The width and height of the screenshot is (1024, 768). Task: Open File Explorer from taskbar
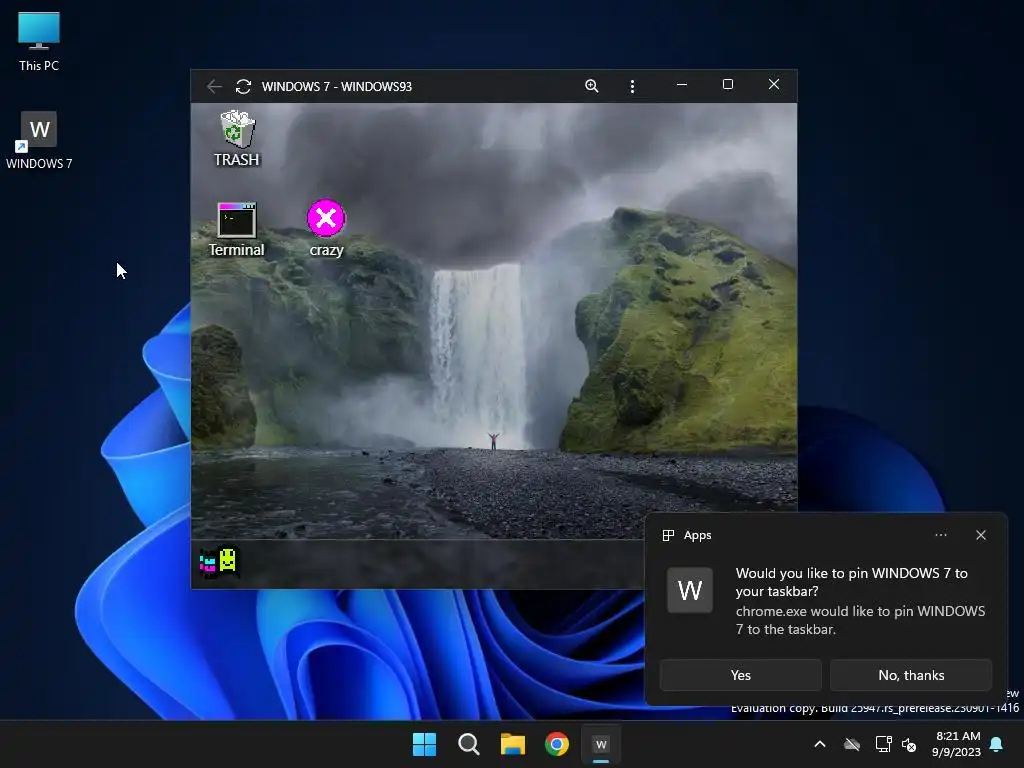513,744
